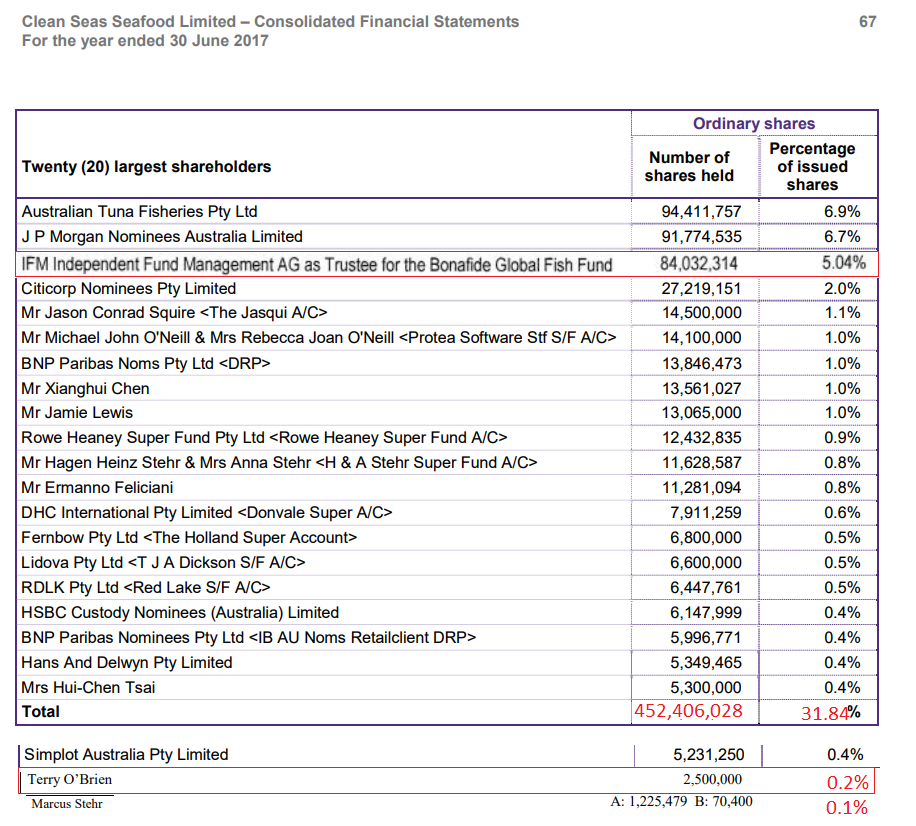Select the Mr Michael John O'Neill row name
The height and width of the screenshot is (826, 916).
tap(319, 338)
